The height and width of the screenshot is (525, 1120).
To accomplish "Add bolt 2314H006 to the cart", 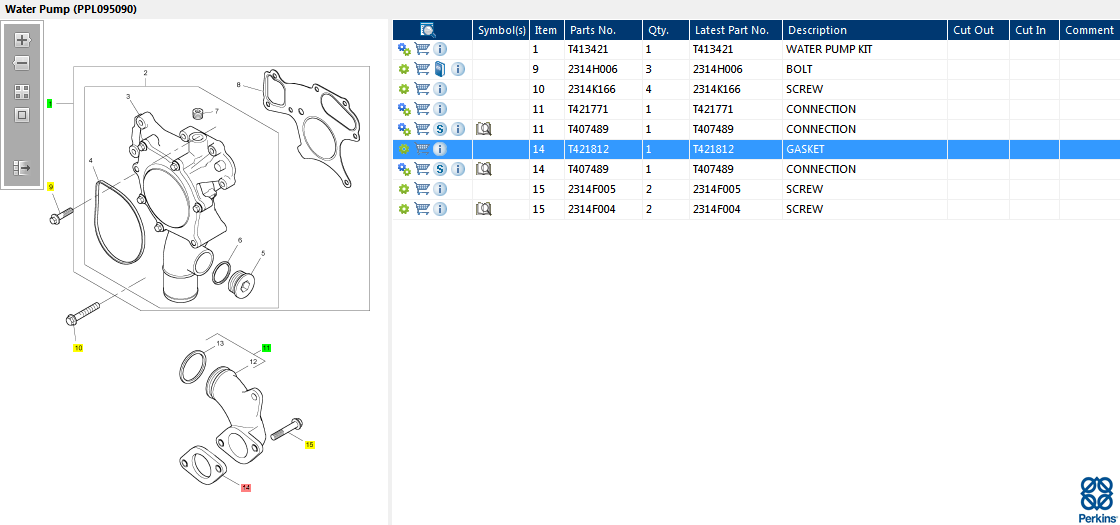I will (422, 69).
